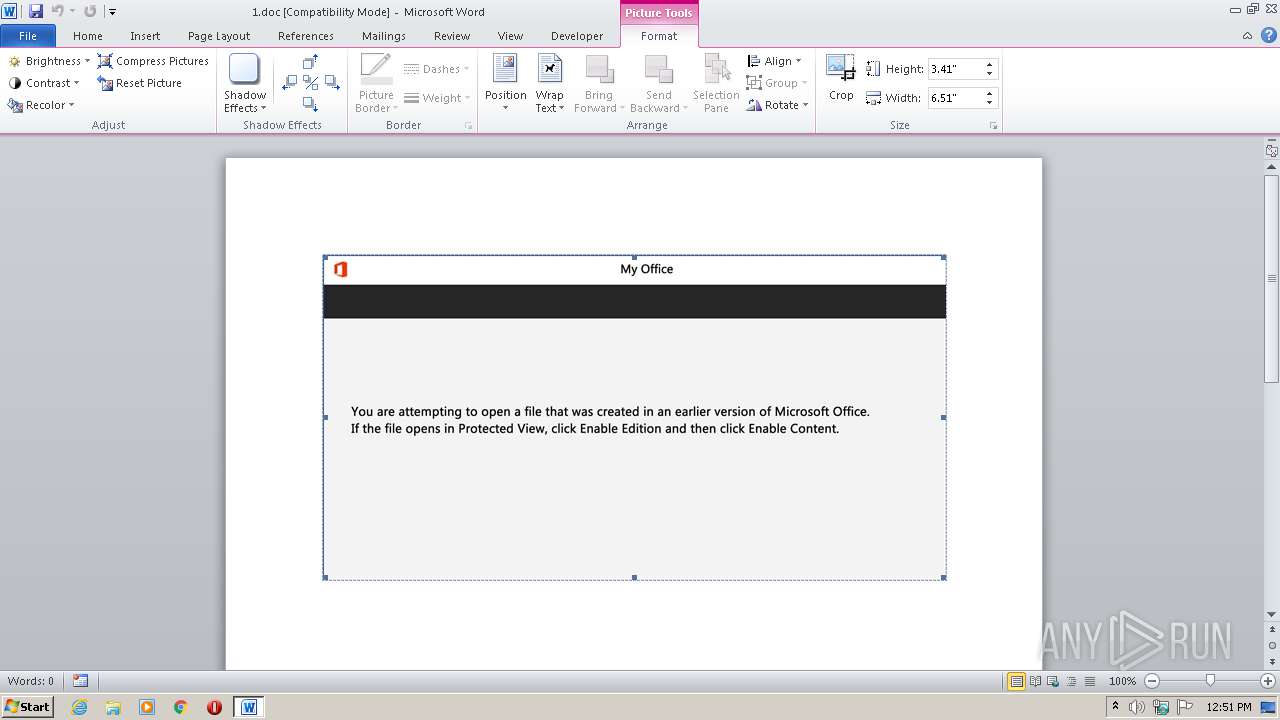Image resolution: width=1280 pixels, height=720 pixels.
Task: Open Google Chrome from taskbar
Action: click(x=181, y=707)
